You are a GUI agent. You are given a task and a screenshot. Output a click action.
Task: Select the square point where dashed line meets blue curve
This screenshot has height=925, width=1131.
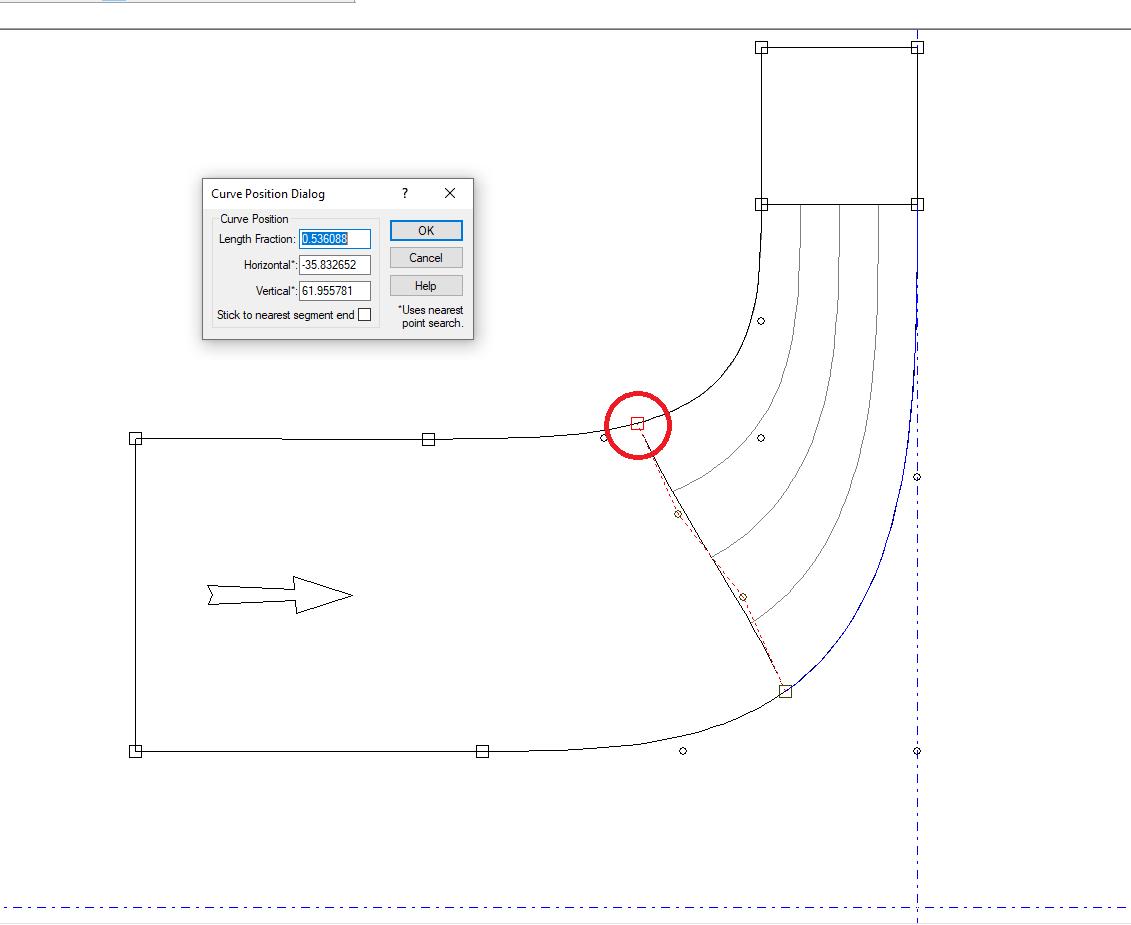pos(785,691)
